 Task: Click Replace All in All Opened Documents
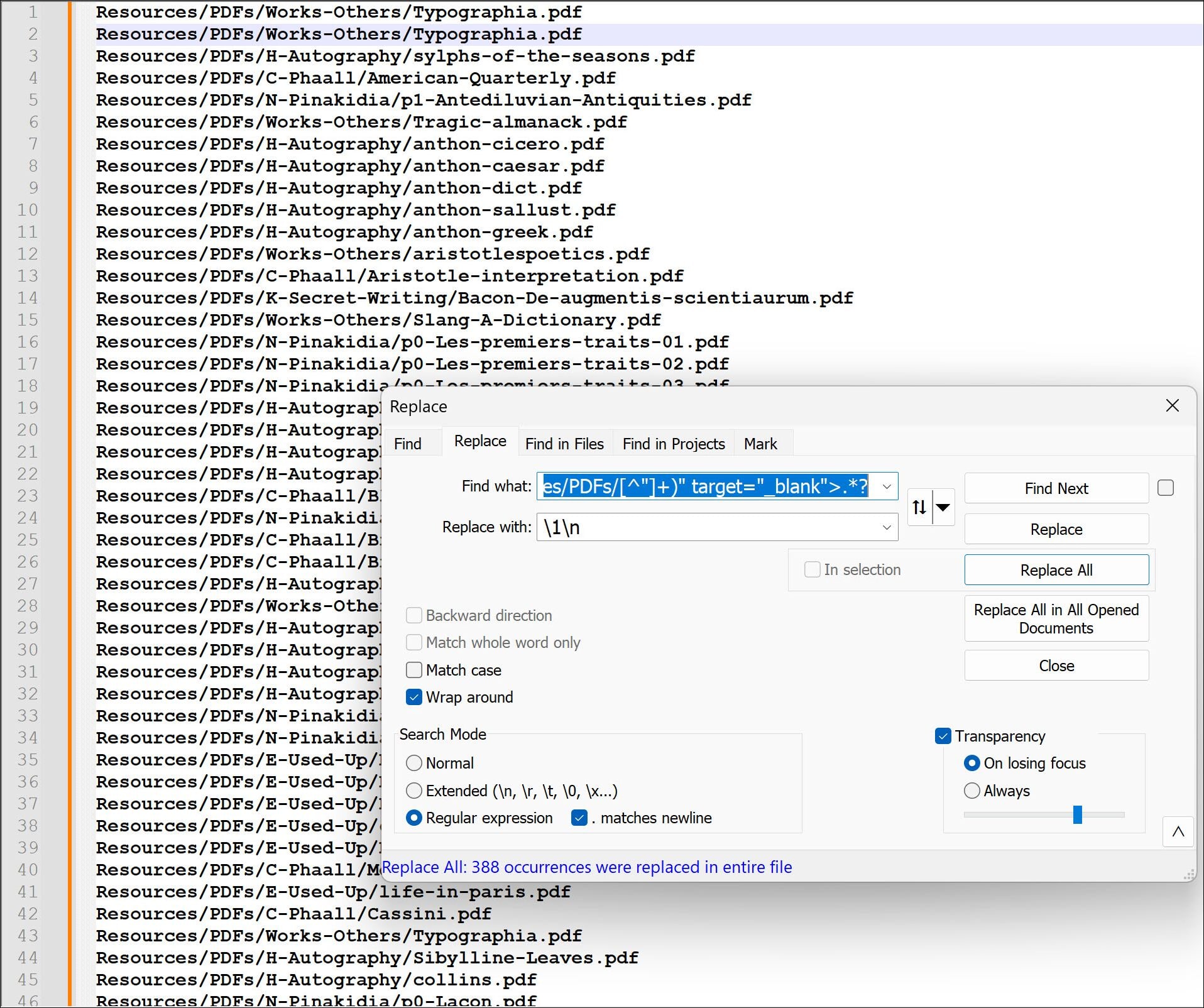click(x=1056, y=618)
